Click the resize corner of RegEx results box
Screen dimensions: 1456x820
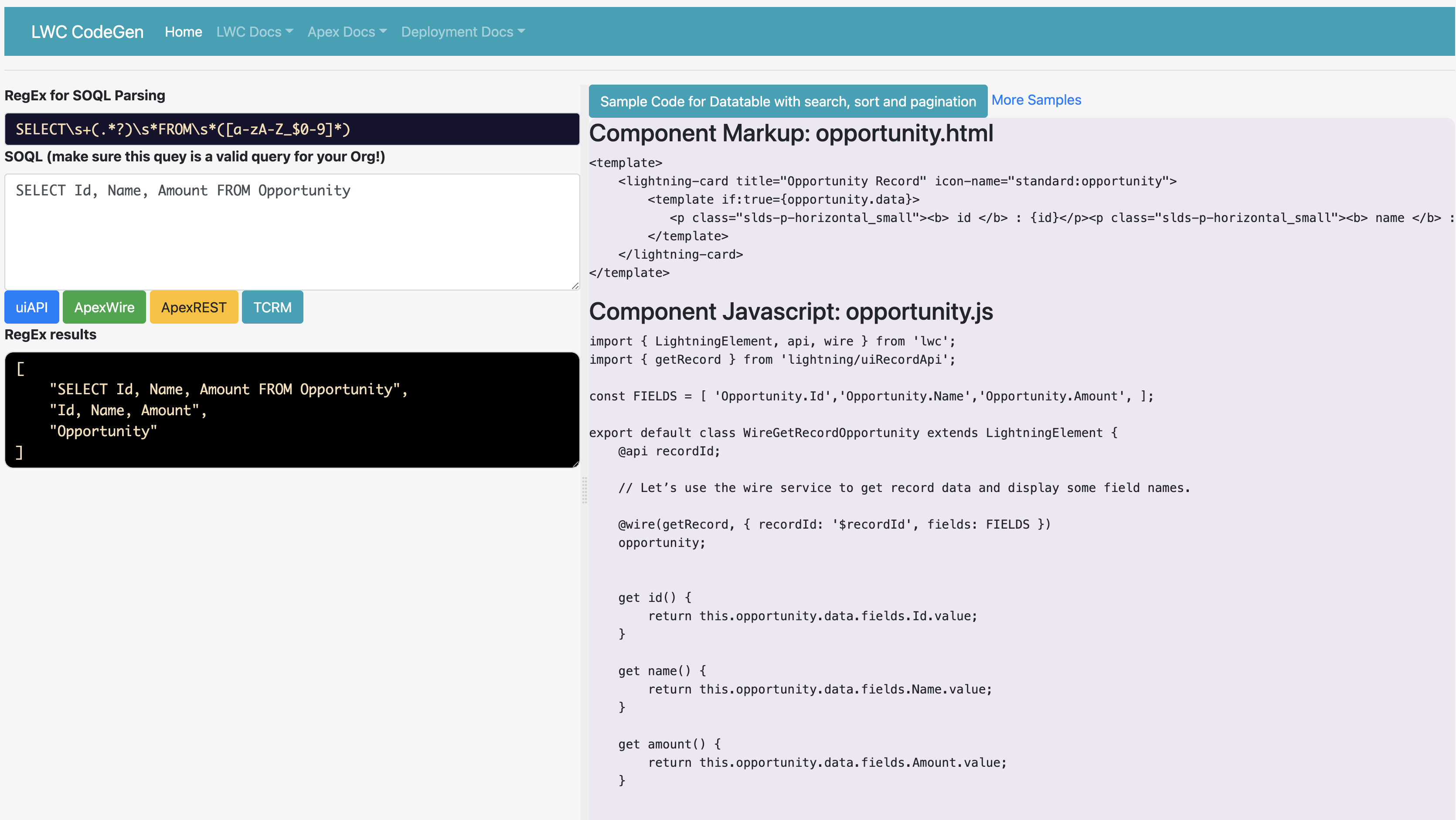pos(575,464)
